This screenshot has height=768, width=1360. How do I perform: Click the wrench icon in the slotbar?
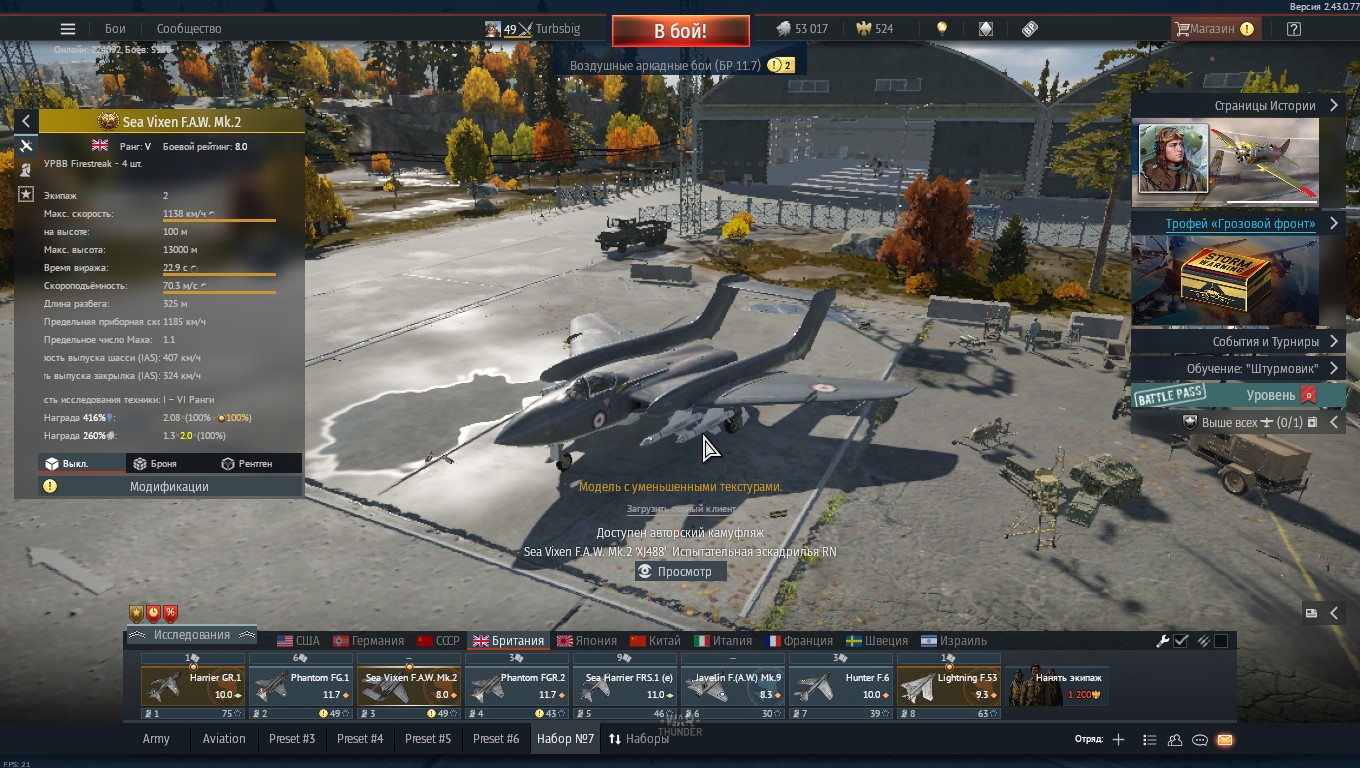[x=1162, y=641]
